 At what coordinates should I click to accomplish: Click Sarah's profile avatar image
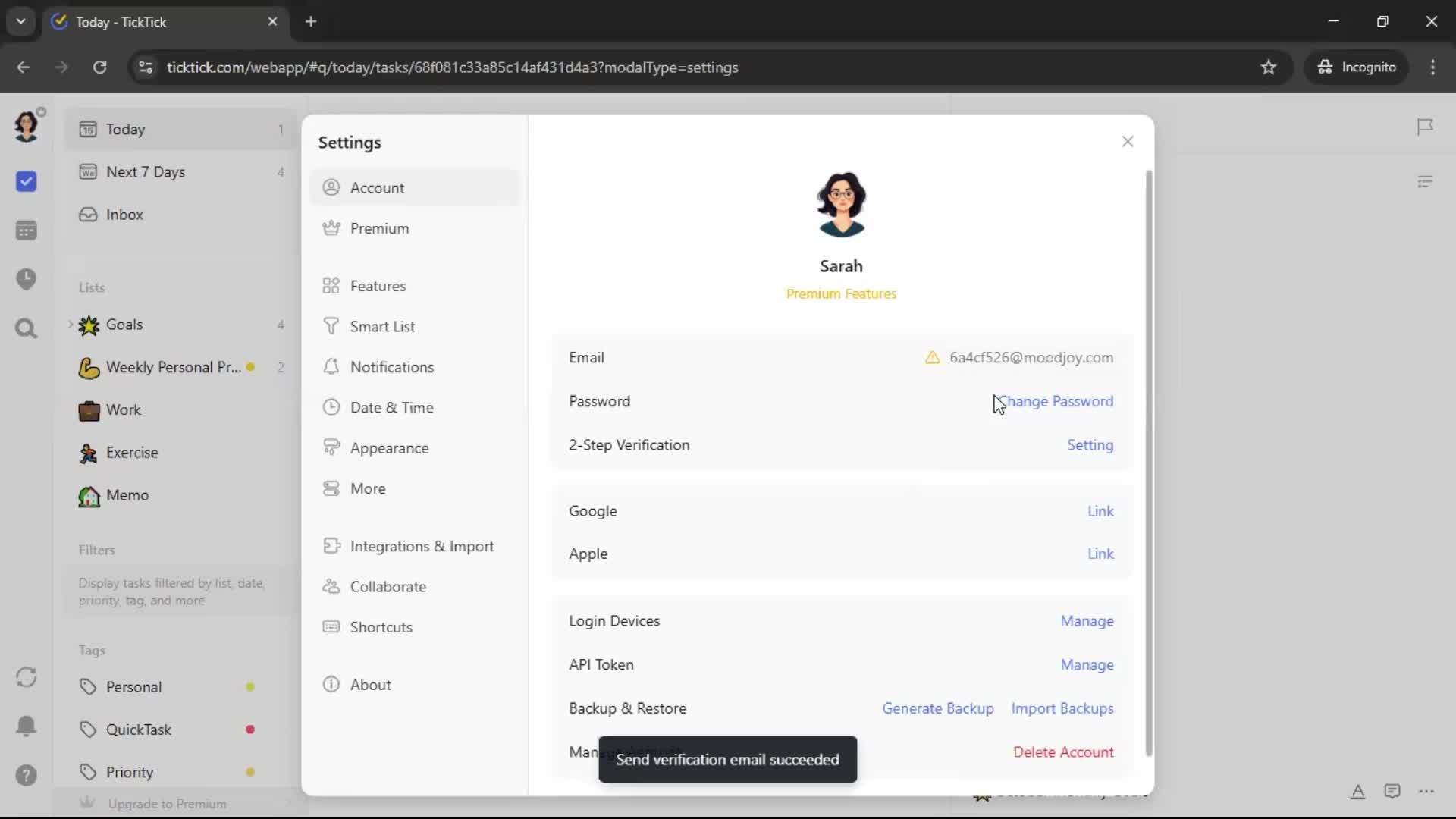[x=841, y=204]
